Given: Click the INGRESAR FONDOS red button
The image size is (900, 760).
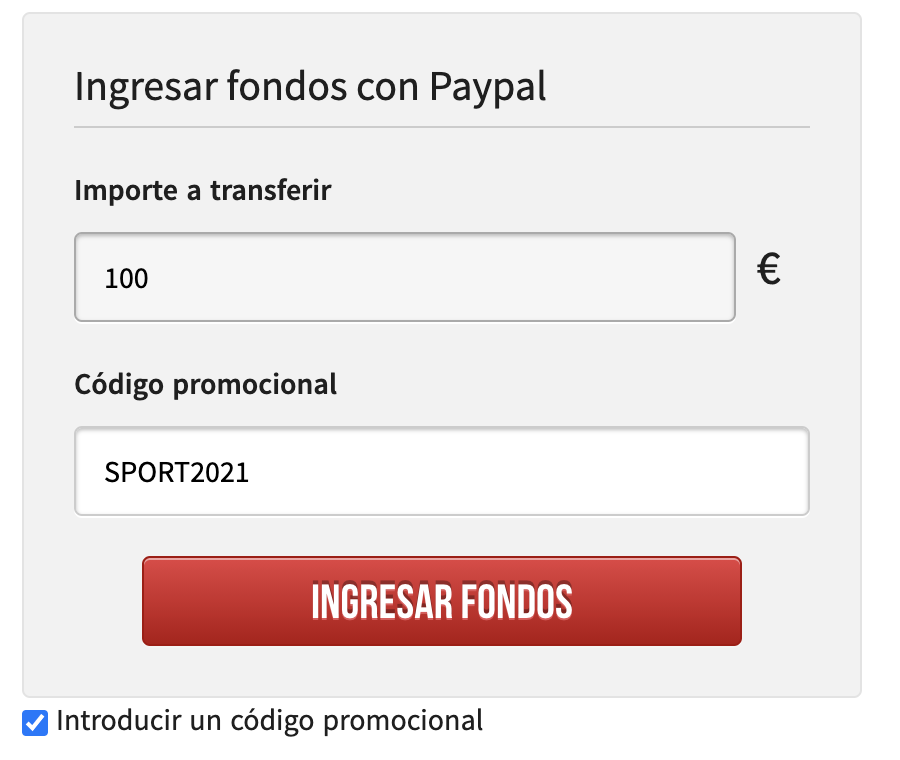Looking at the screenshot, I should 441,601.
